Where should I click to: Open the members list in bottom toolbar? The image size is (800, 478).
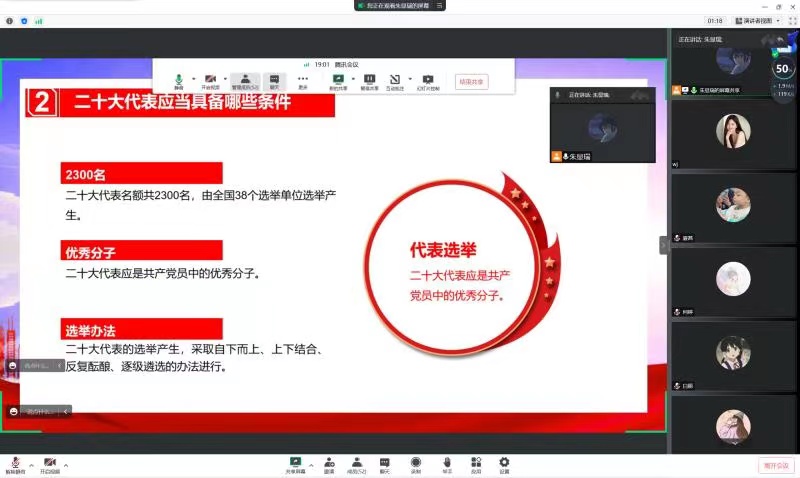pos(356,463)
